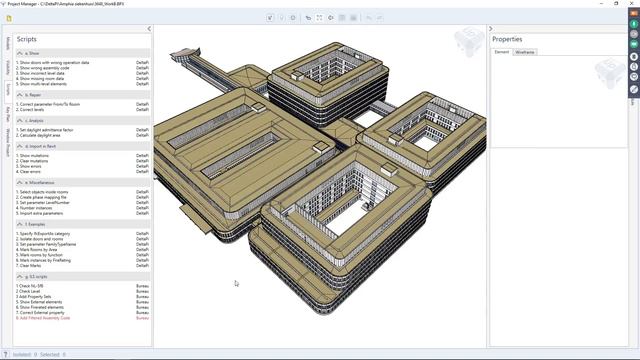The image size is (640, 360).
Task: Click the view cube in the 3D viewport
Action: pos(469,42)
